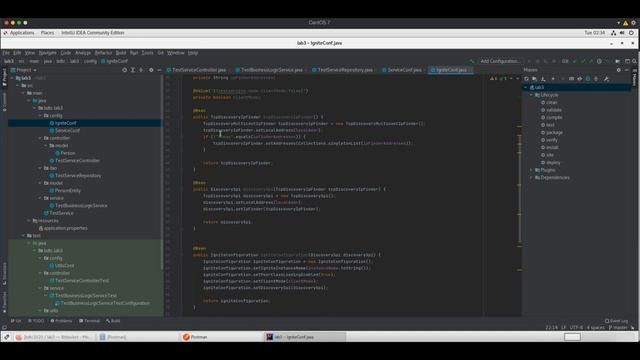Open Event Log in status bar
Screen dimensions: 640x360
click(x=616, y=321)
